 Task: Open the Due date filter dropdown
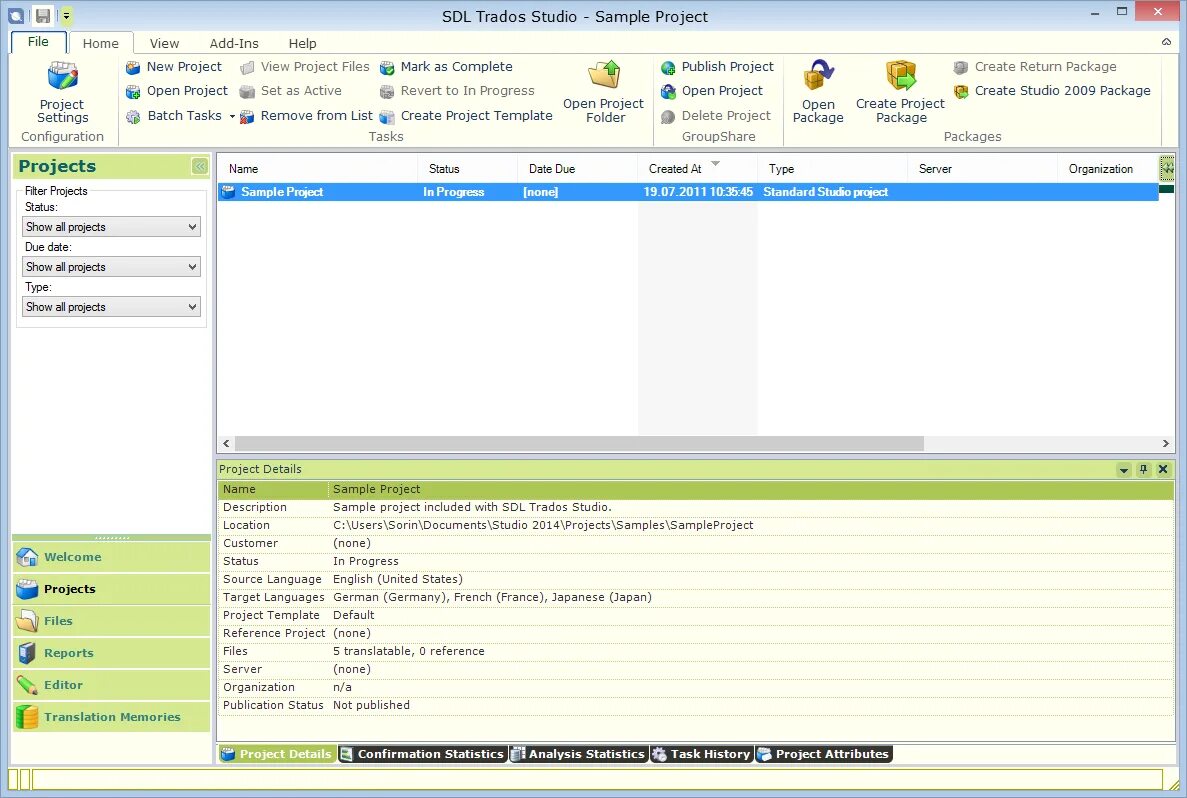[111, 267]
